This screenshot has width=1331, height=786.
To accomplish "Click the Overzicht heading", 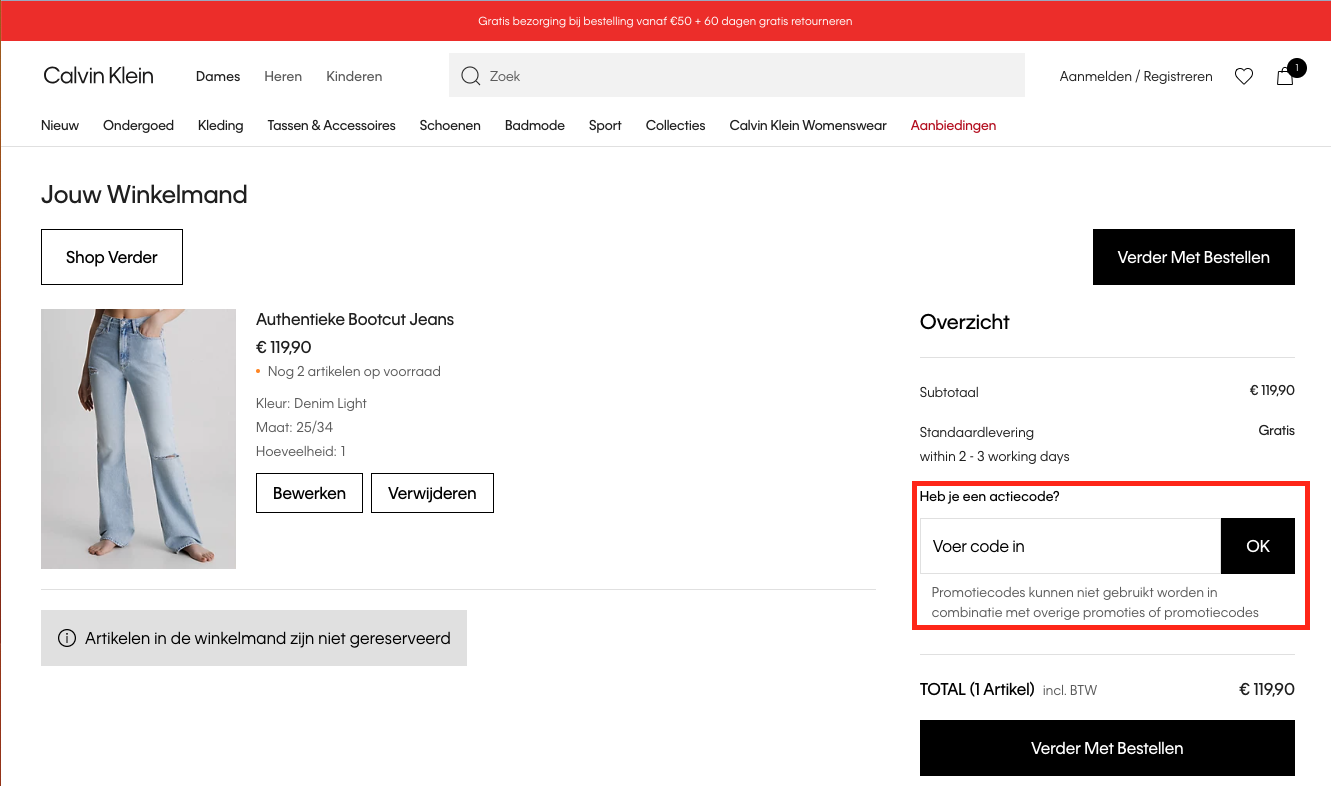I will 965,322.
